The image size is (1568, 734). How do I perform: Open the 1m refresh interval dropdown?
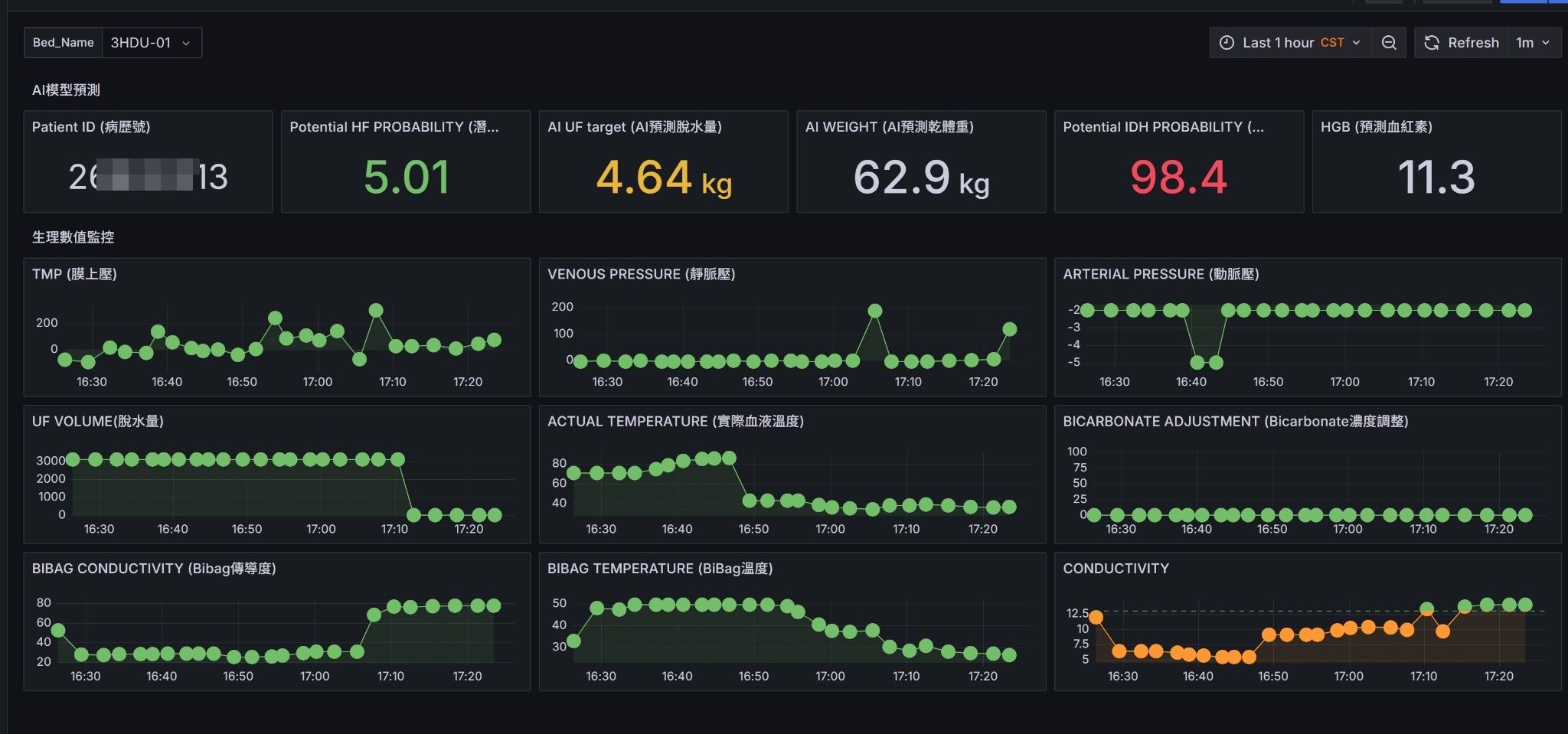click(1533, 43)
